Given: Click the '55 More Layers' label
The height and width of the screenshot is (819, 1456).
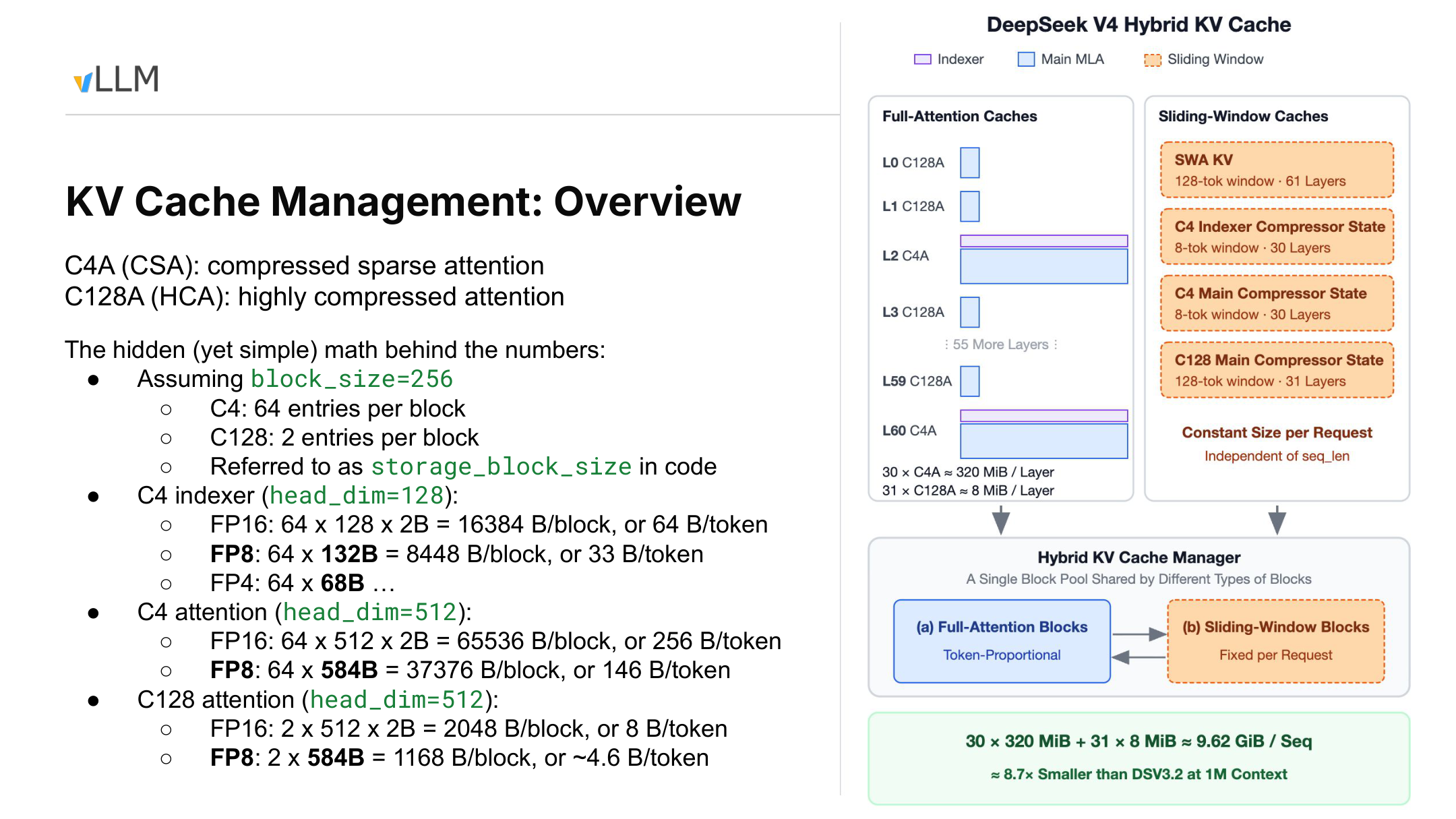Looking at the screenshot, I should coord(1000,344).
